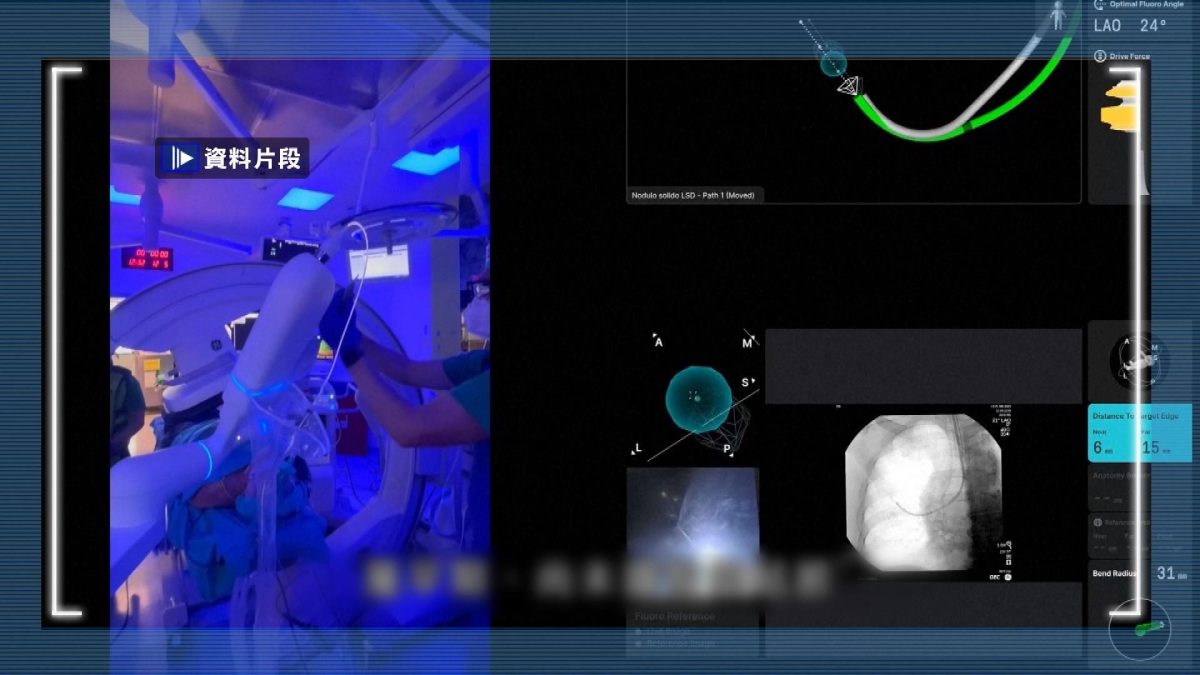Click the Drive Force info icon
The image size is (1200, 675).
pyautogui.click(x=1100, y=56)
